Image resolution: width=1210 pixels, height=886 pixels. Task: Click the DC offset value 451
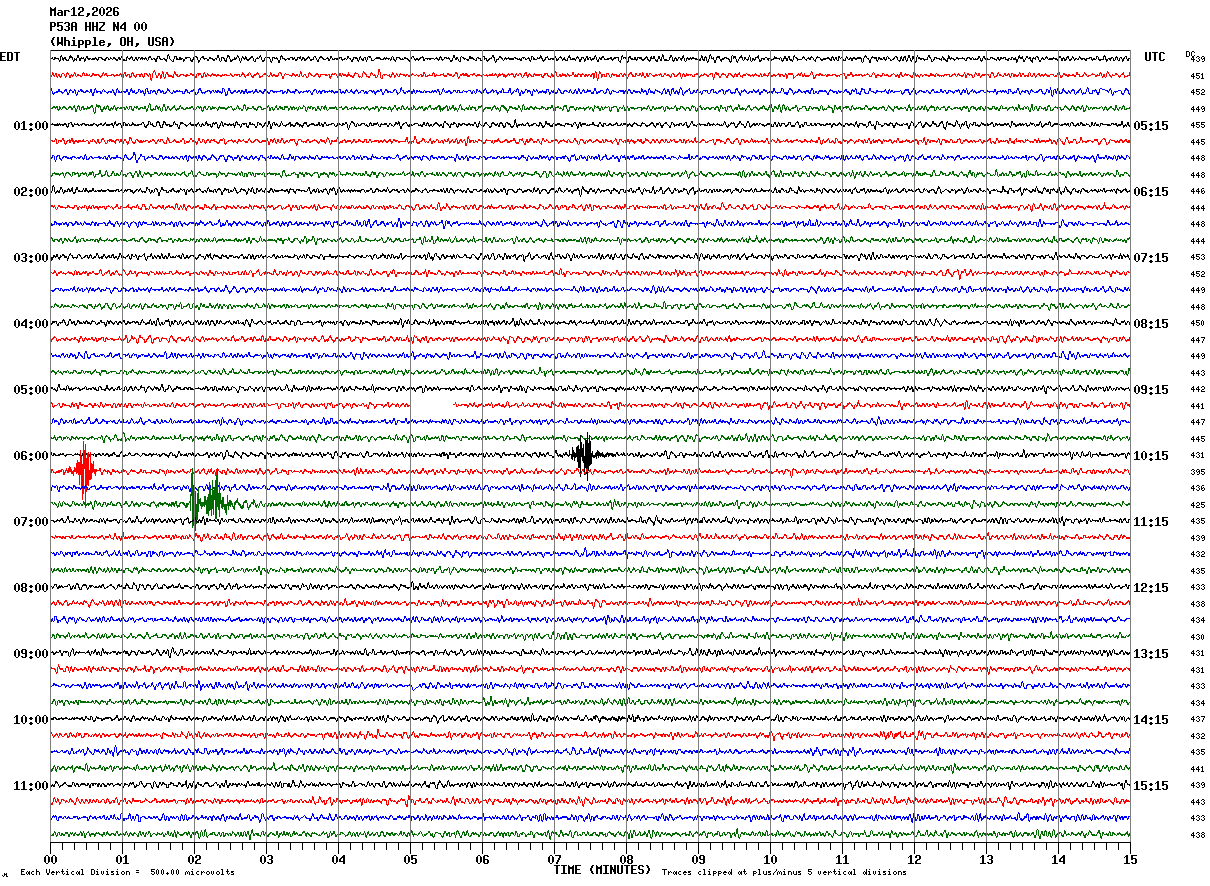tap(1197, 76)
